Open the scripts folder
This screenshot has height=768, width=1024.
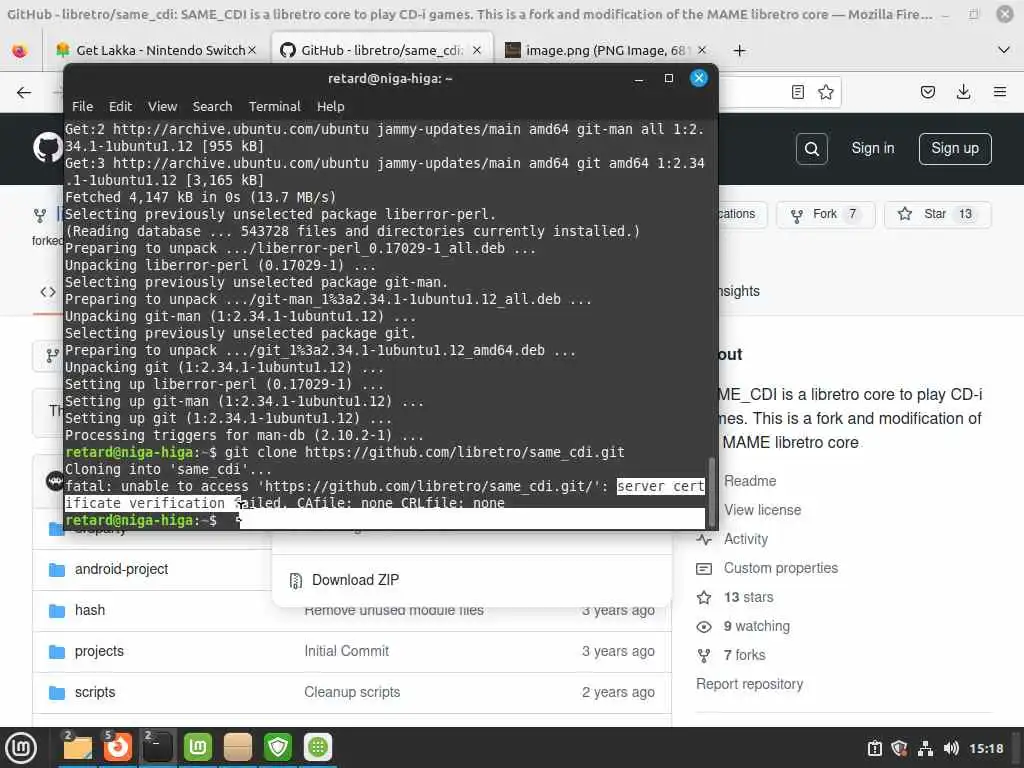[95, 692]
